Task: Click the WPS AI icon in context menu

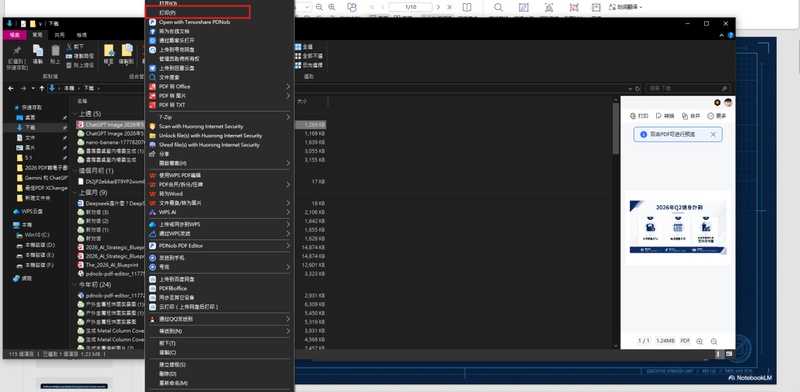Action: tap(152, 212)
